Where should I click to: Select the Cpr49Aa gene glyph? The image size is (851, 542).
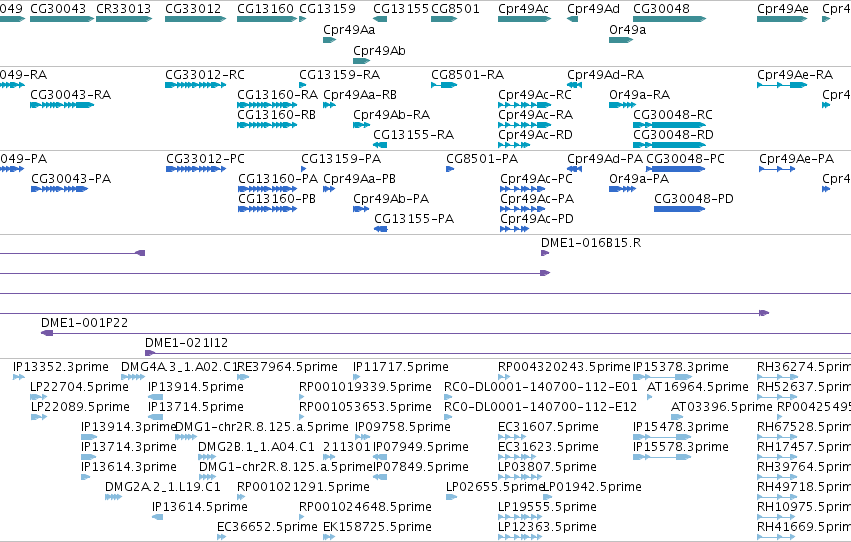tap(329, 40)
